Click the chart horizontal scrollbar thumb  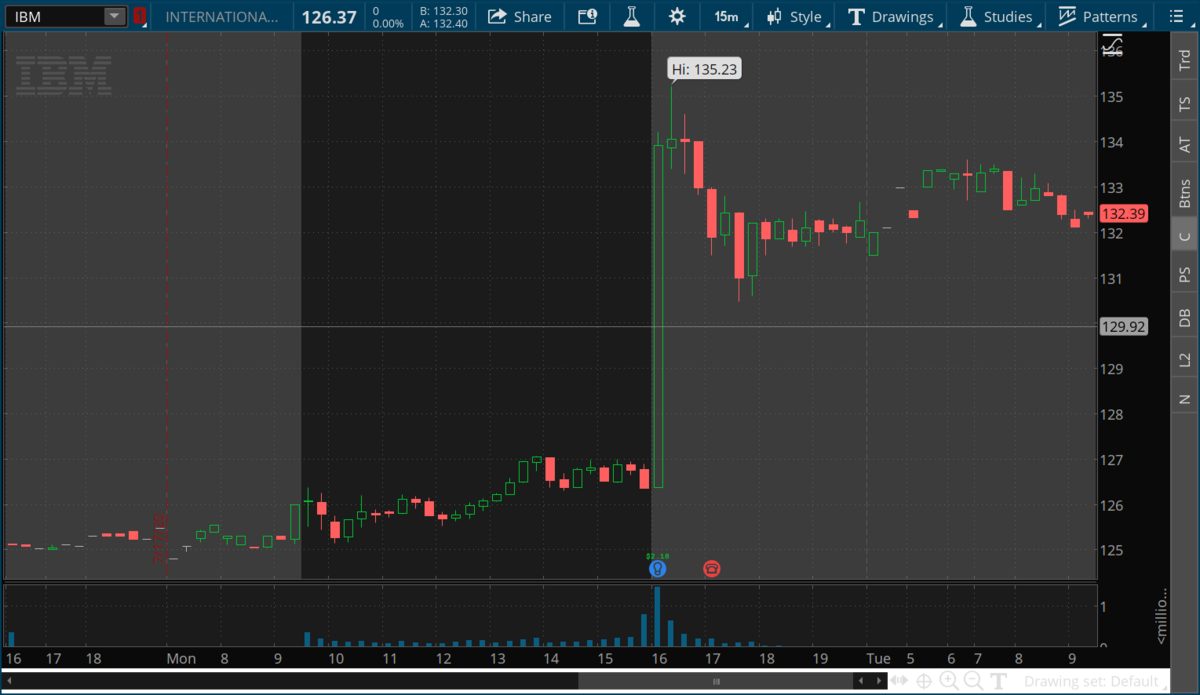point(716,681)
